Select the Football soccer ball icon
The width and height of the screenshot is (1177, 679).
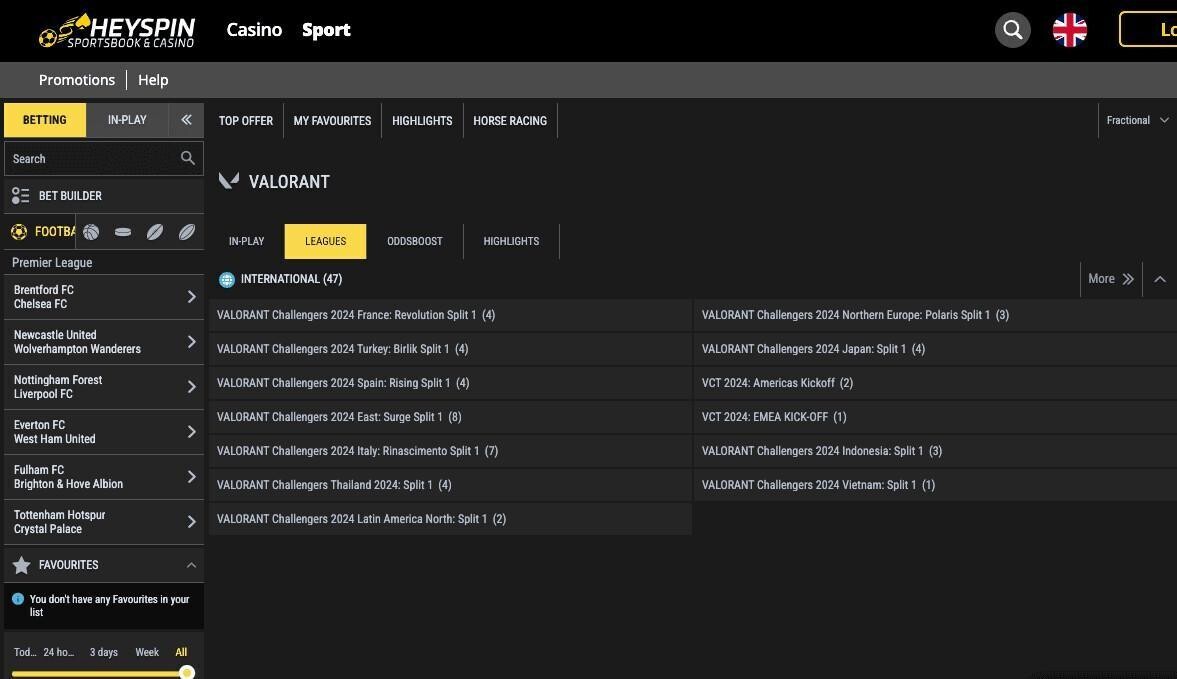click(19, 232)
